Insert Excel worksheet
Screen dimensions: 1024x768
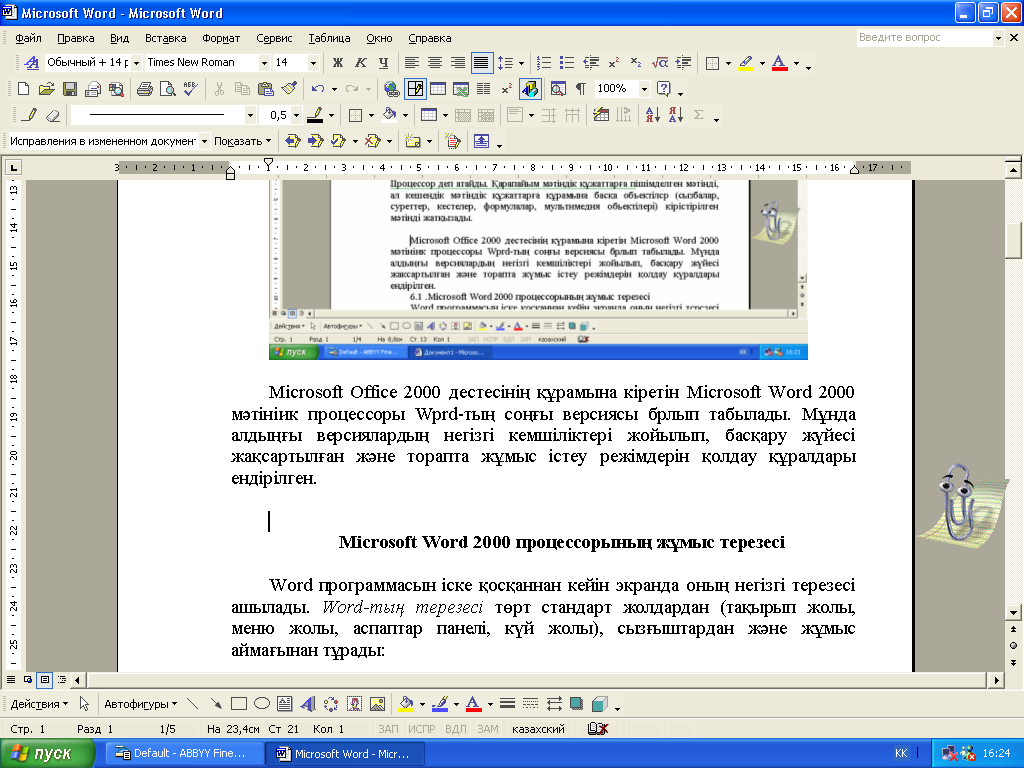(461, 89)
